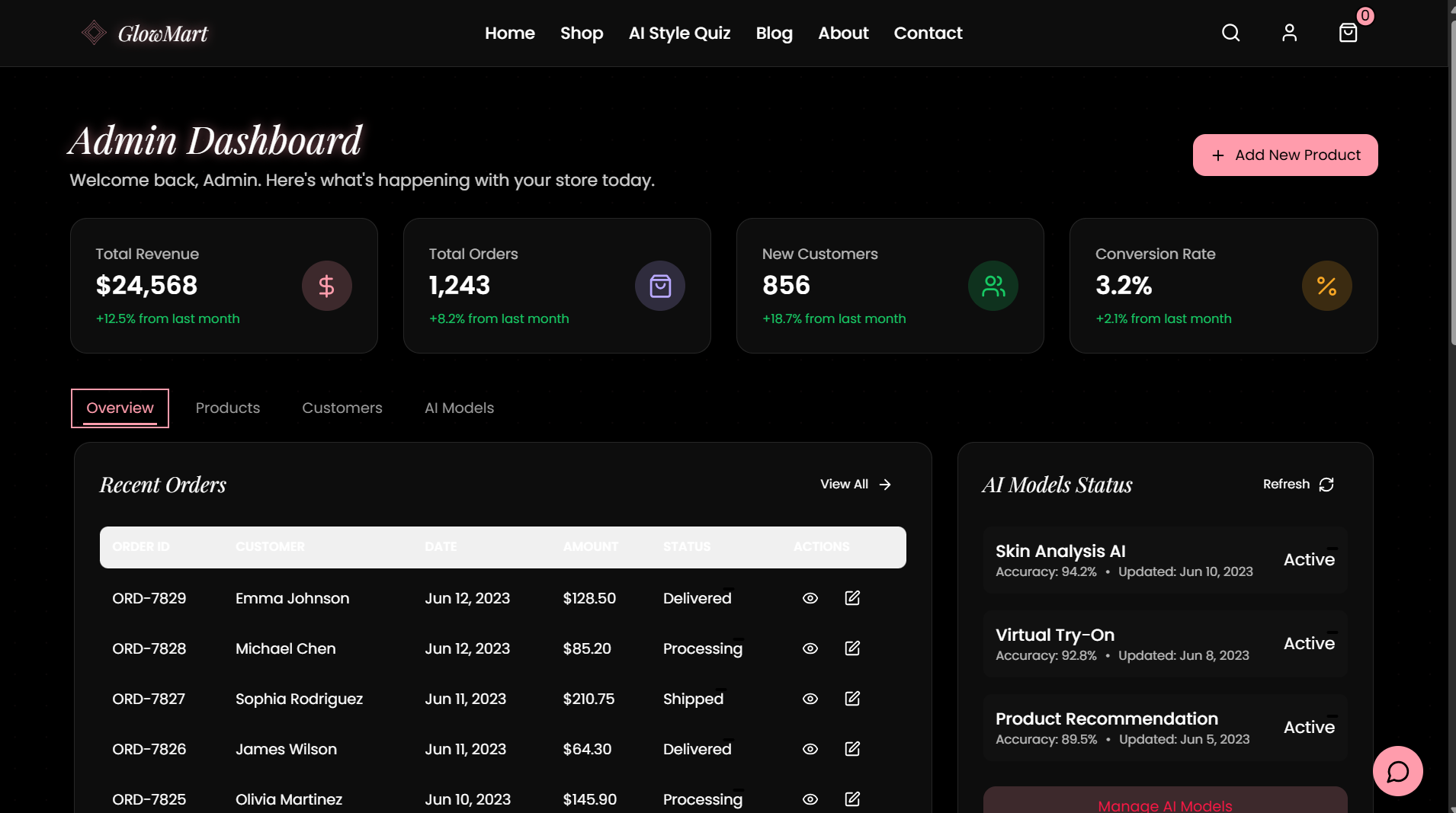The image size is (1456, 813).
Task: Click the Product Recommendation model row
Action: [x=1165, y=728]
